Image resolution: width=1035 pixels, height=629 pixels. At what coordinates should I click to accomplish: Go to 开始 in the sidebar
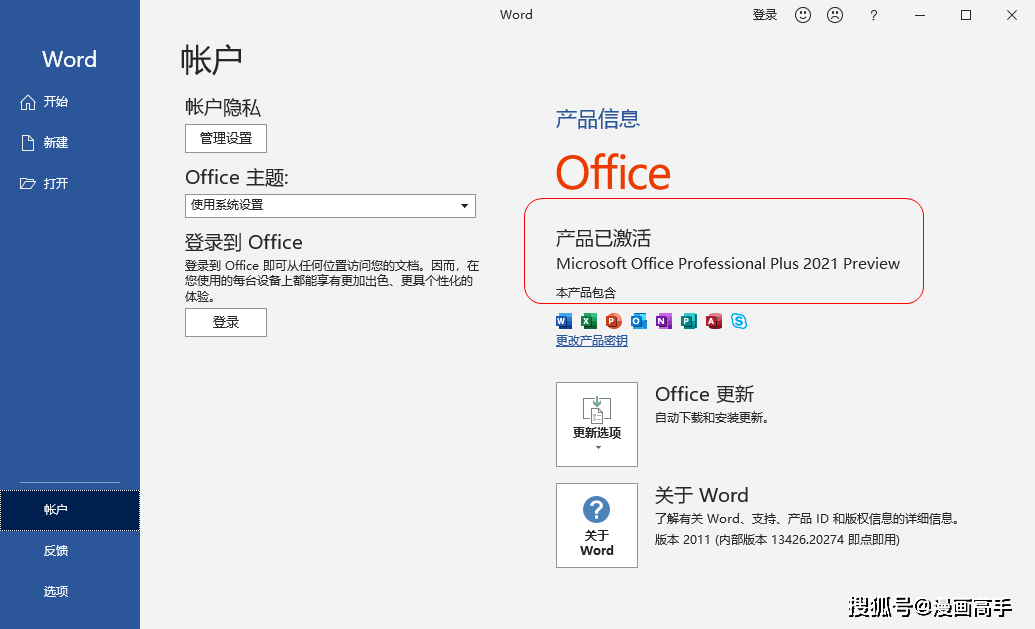(x=55, y=102)
